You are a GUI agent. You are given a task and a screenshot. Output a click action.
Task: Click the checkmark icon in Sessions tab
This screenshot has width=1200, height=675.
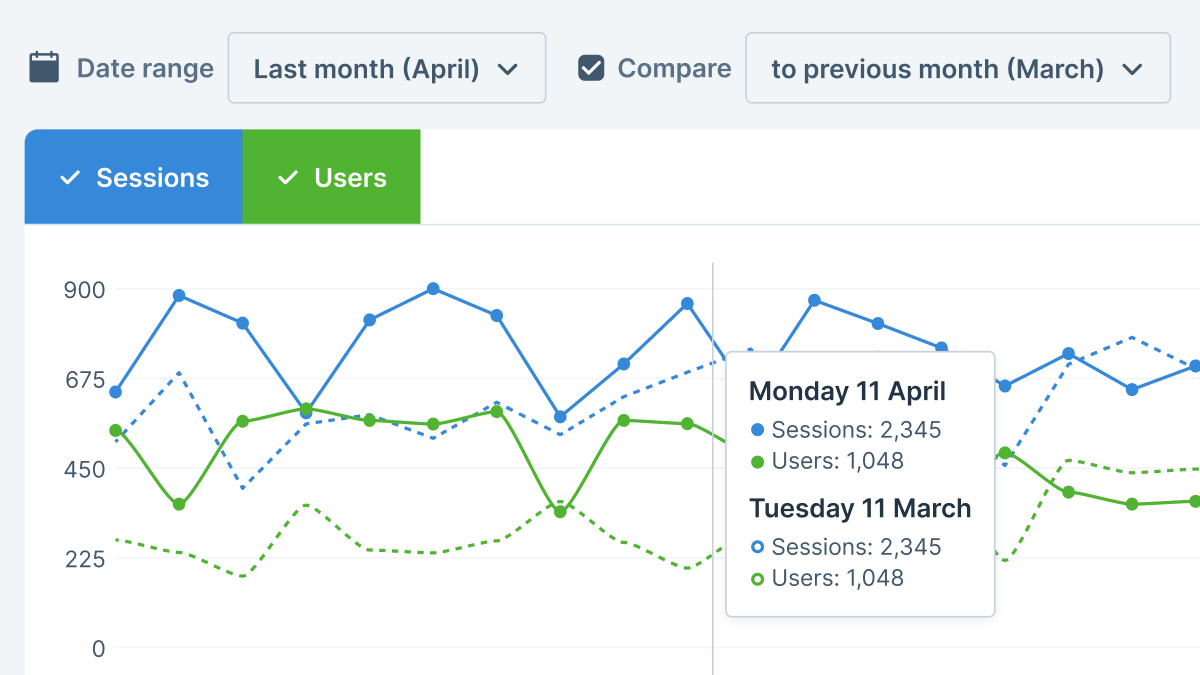[70, 178]
